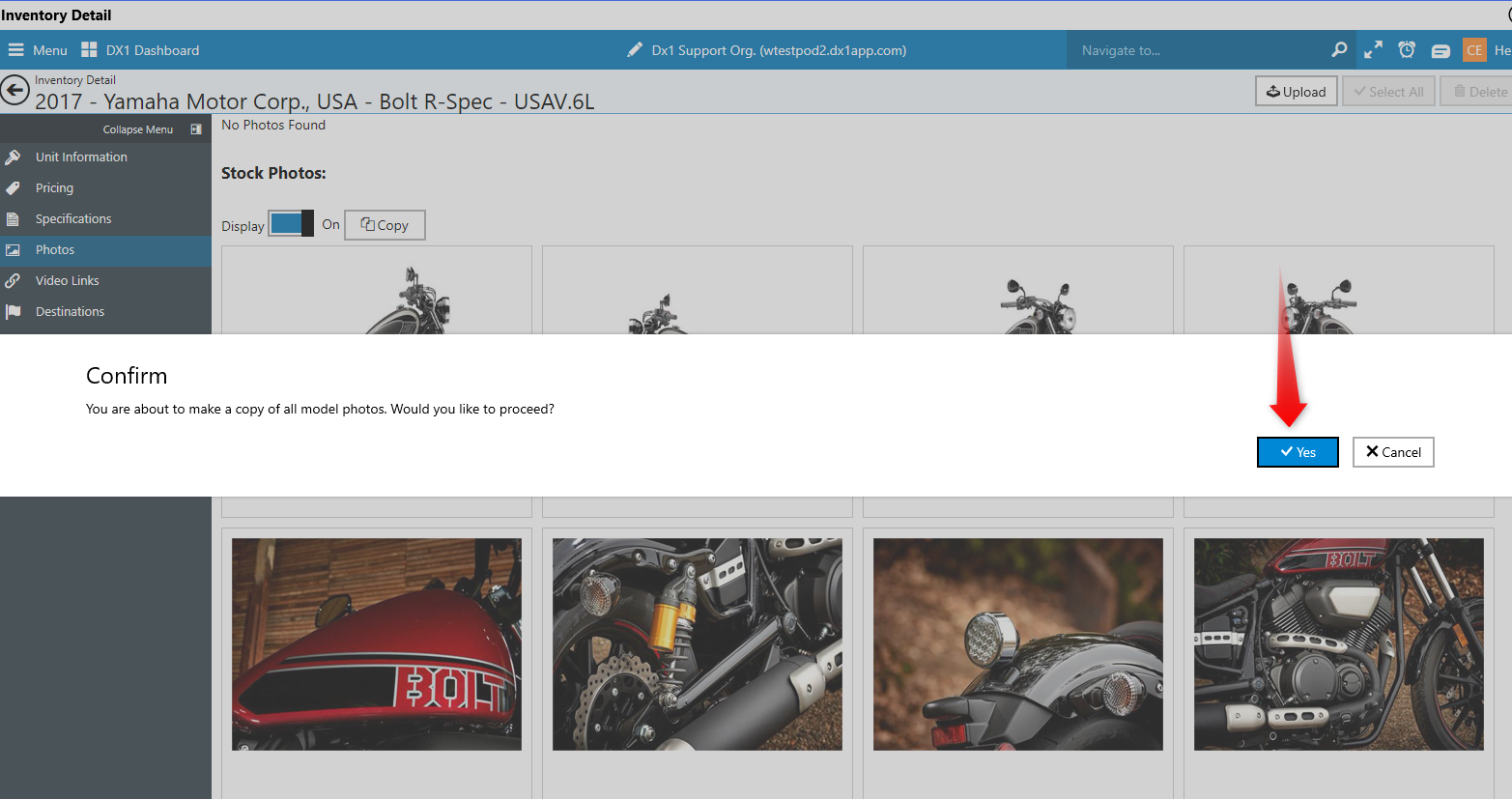The height and width of the screenshot is (799, 1512).
Task: Click the Video Links chain icon
Action: pos(13,280)
